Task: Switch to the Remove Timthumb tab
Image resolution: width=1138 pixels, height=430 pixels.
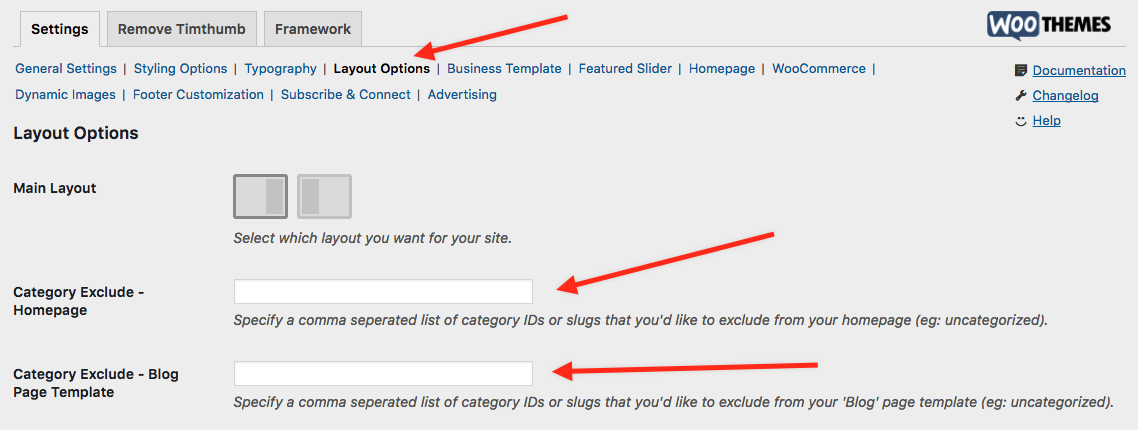Action: [x=181, y=30]
